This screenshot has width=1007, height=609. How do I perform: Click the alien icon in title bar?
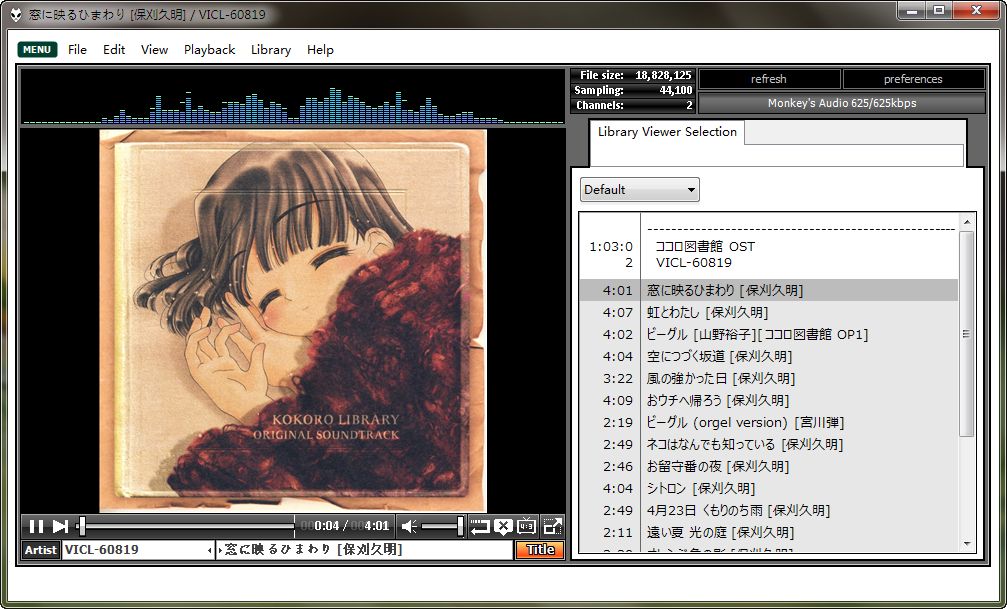16,14
